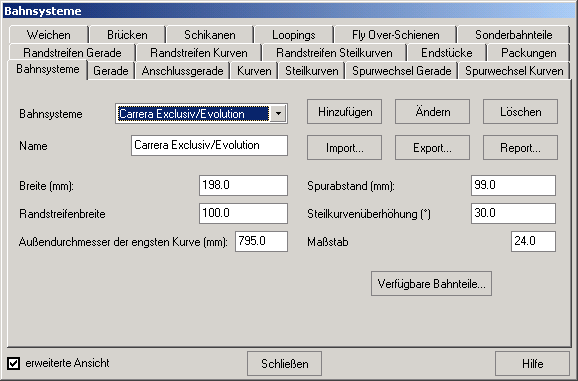Click the Außendurchmesser der engsten Kurve field
The image size is (578, 381).
pyautogui.click(x=261, y=242)
